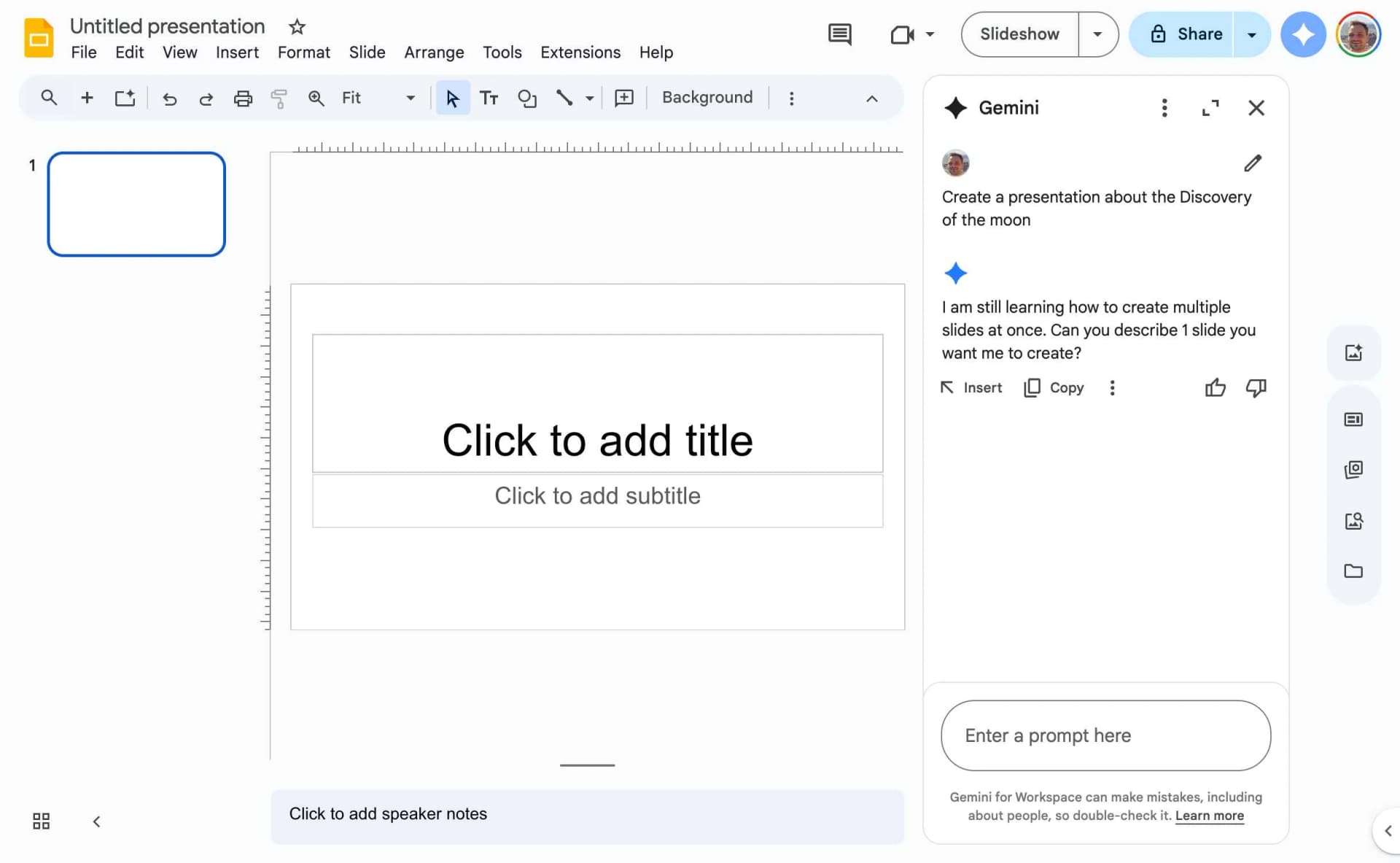Copy the Gemini response

tap(1054, 387)
